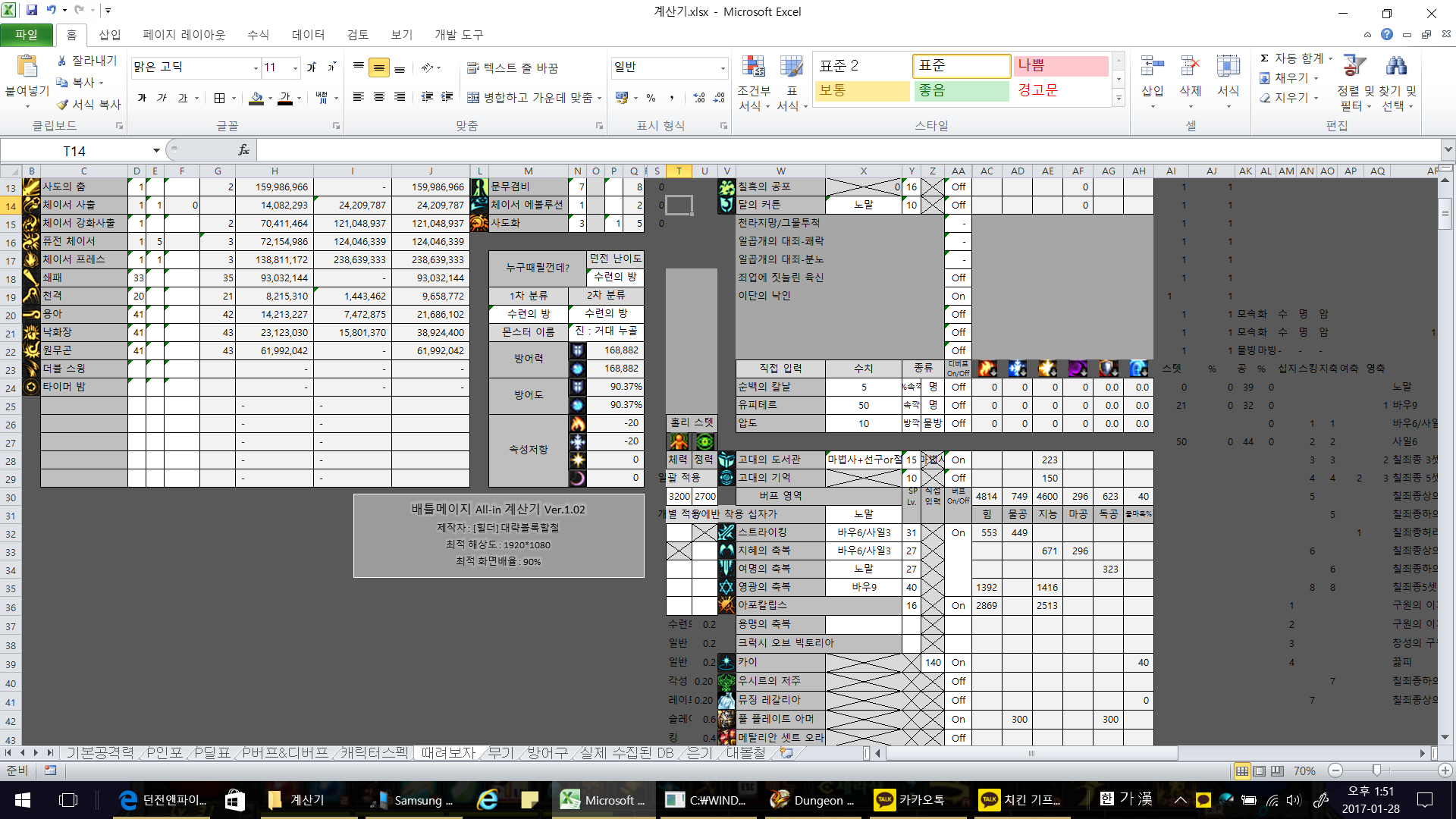Image resolution: width=1456 pixels, height=819 pixels.
Task: Open the 수식 ribbon tab
Action: click(x=258, y=35)
